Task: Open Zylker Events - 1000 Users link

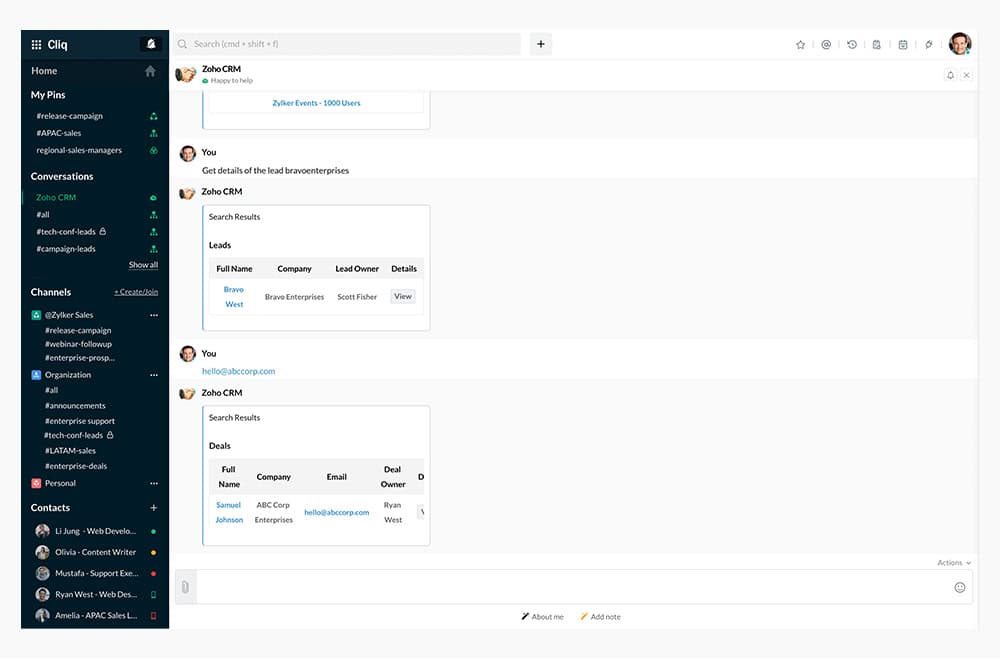Action: coord(316,103)
